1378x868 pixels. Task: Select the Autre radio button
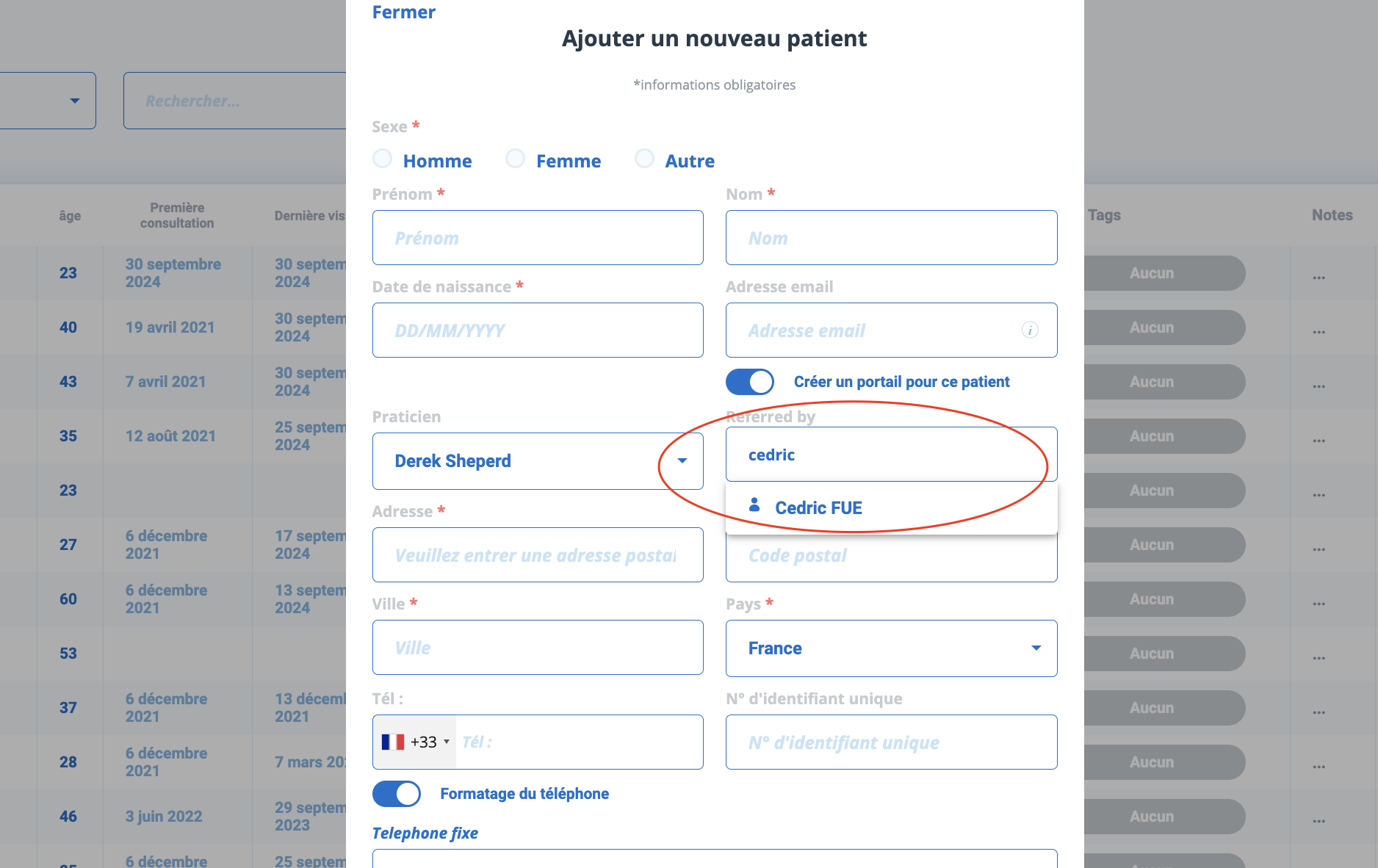(x=644, y=159)
